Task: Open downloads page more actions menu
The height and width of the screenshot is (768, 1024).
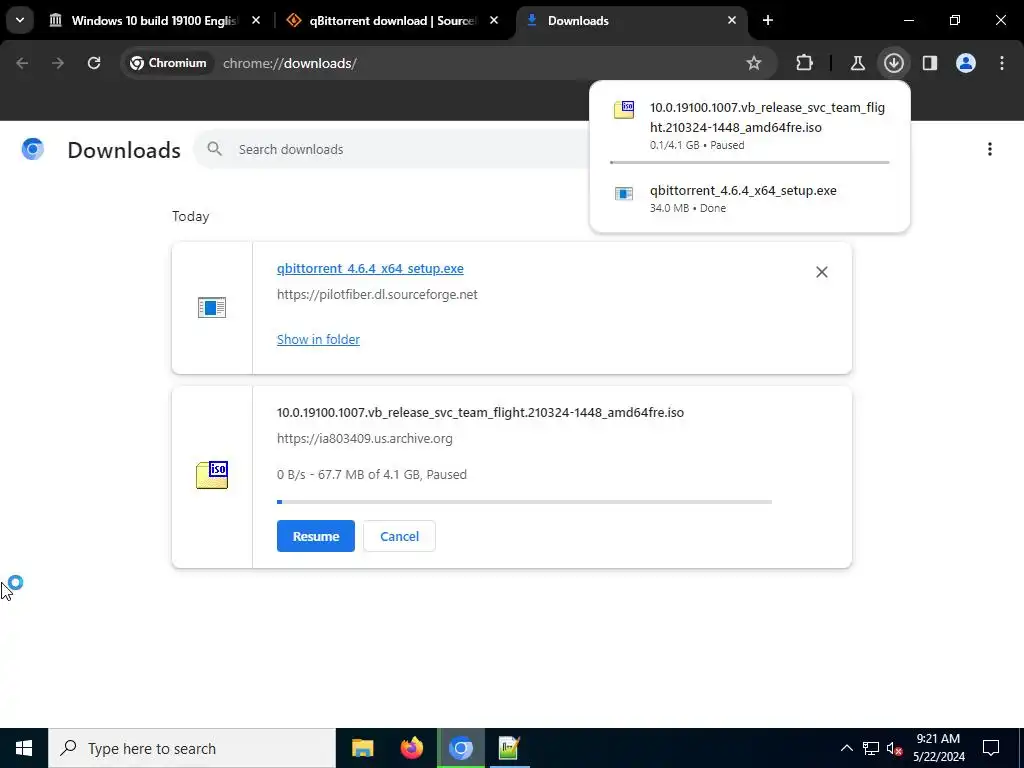Action: coord(990,150)
